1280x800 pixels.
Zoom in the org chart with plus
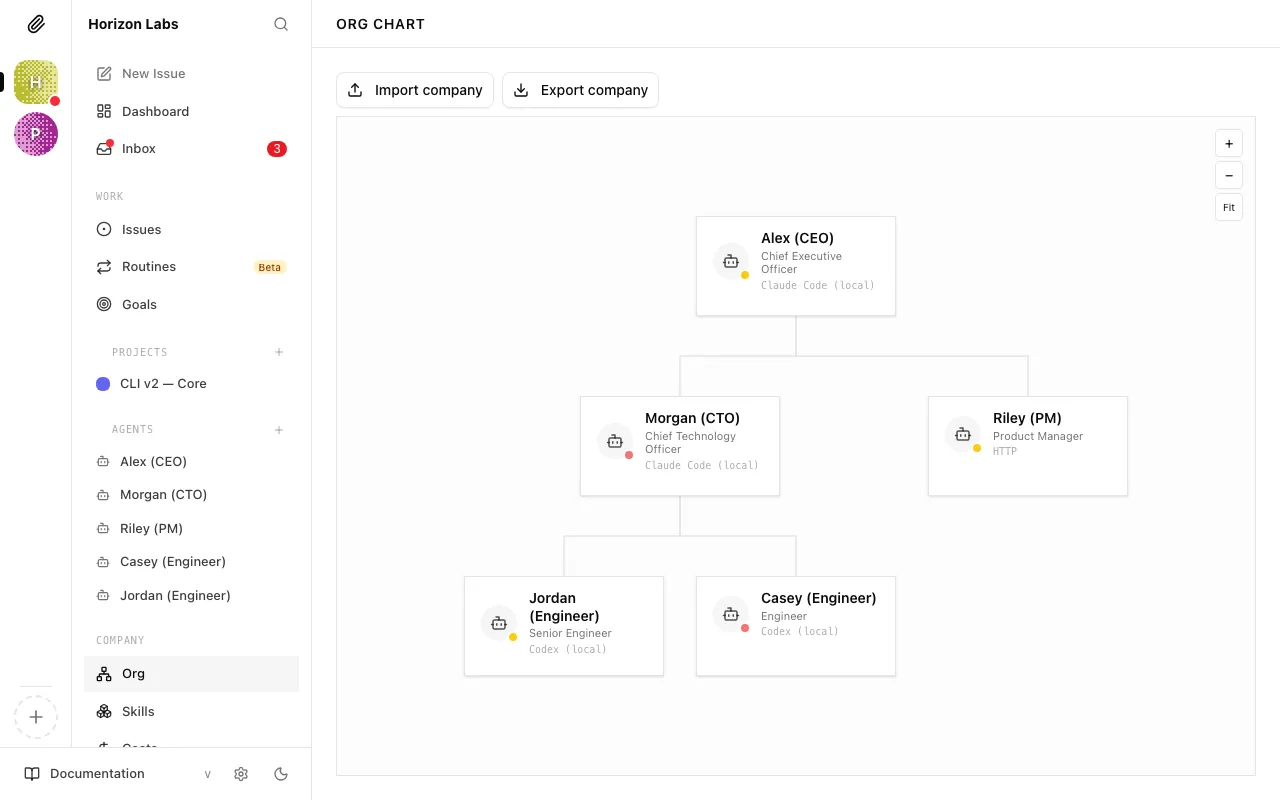point(1229,143)
